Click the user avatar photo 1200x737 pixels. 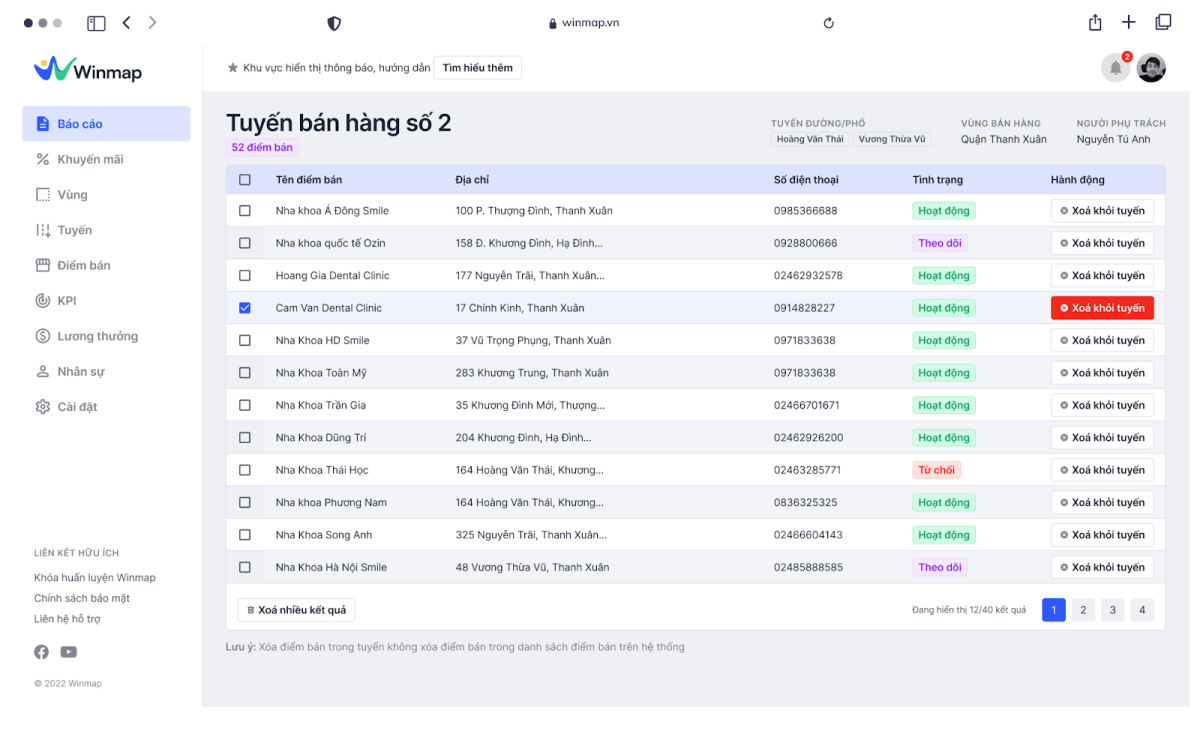1151,68
